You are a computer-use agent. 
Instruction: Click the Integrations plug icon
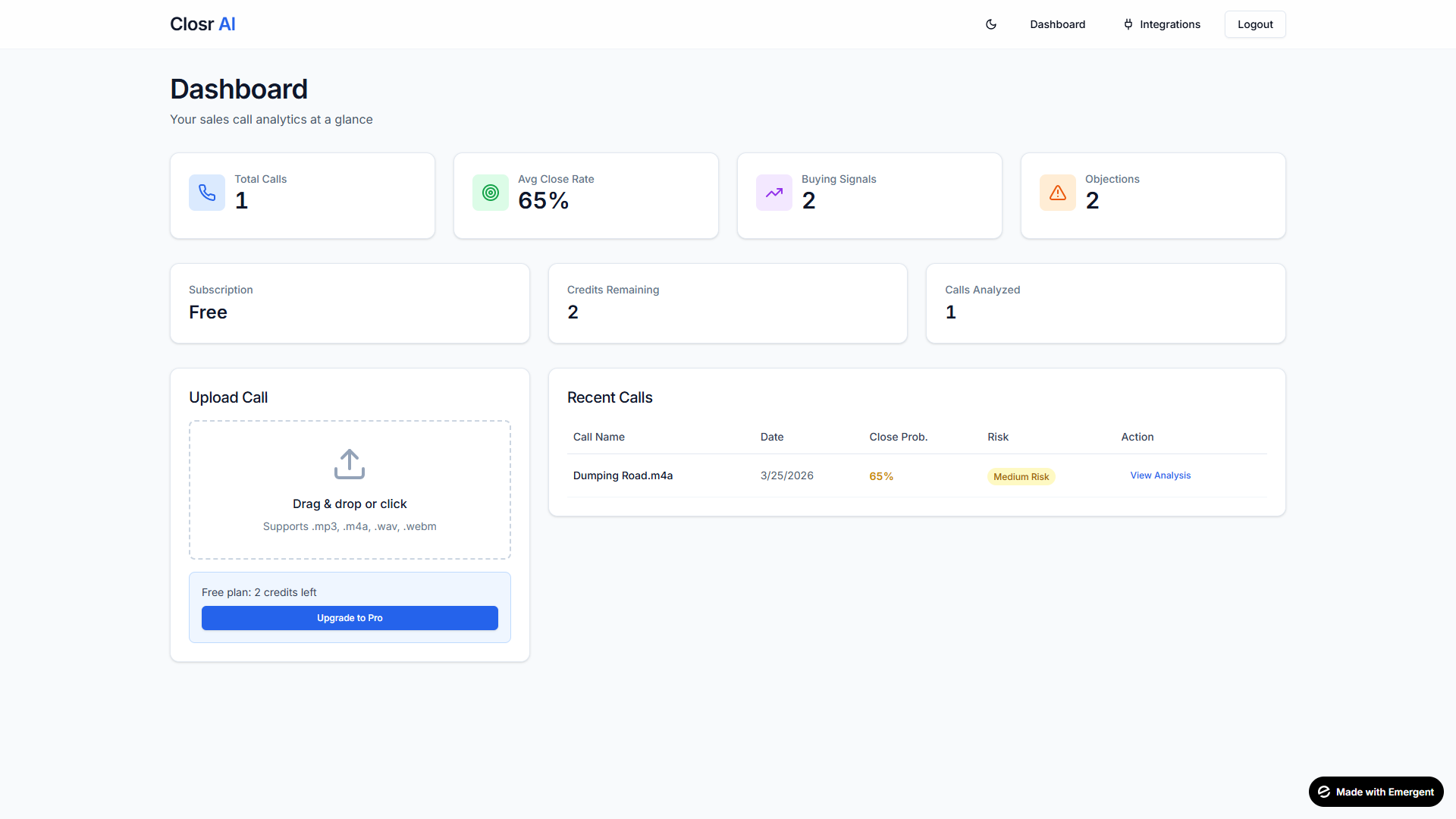click(x=1128, y=24)
